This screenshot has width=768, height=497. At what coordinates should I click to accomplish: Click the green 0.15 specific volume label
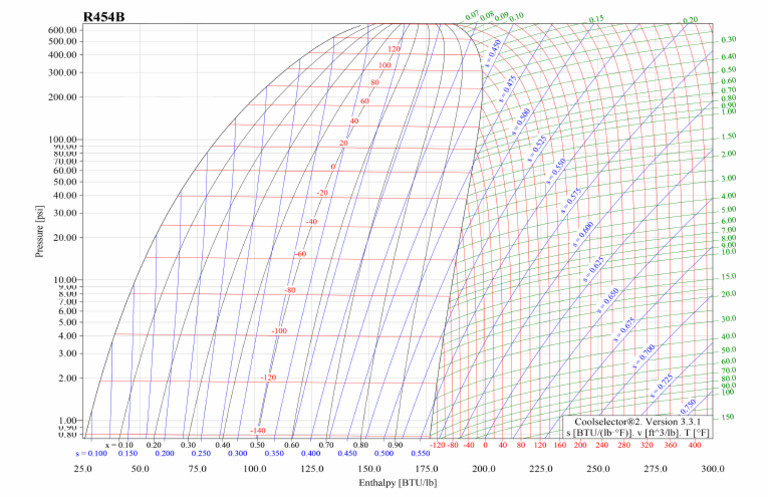(x=597, y=19)
